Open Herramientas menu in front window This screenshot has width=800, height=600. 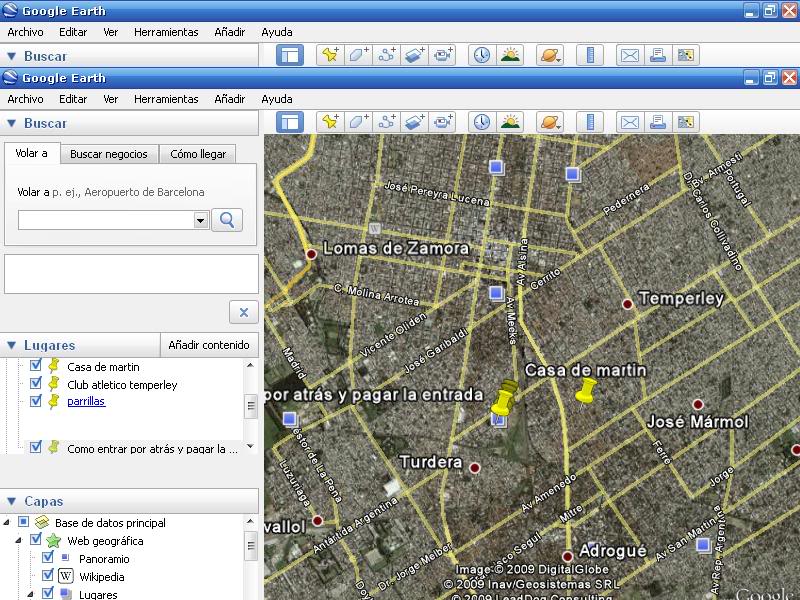166,99
